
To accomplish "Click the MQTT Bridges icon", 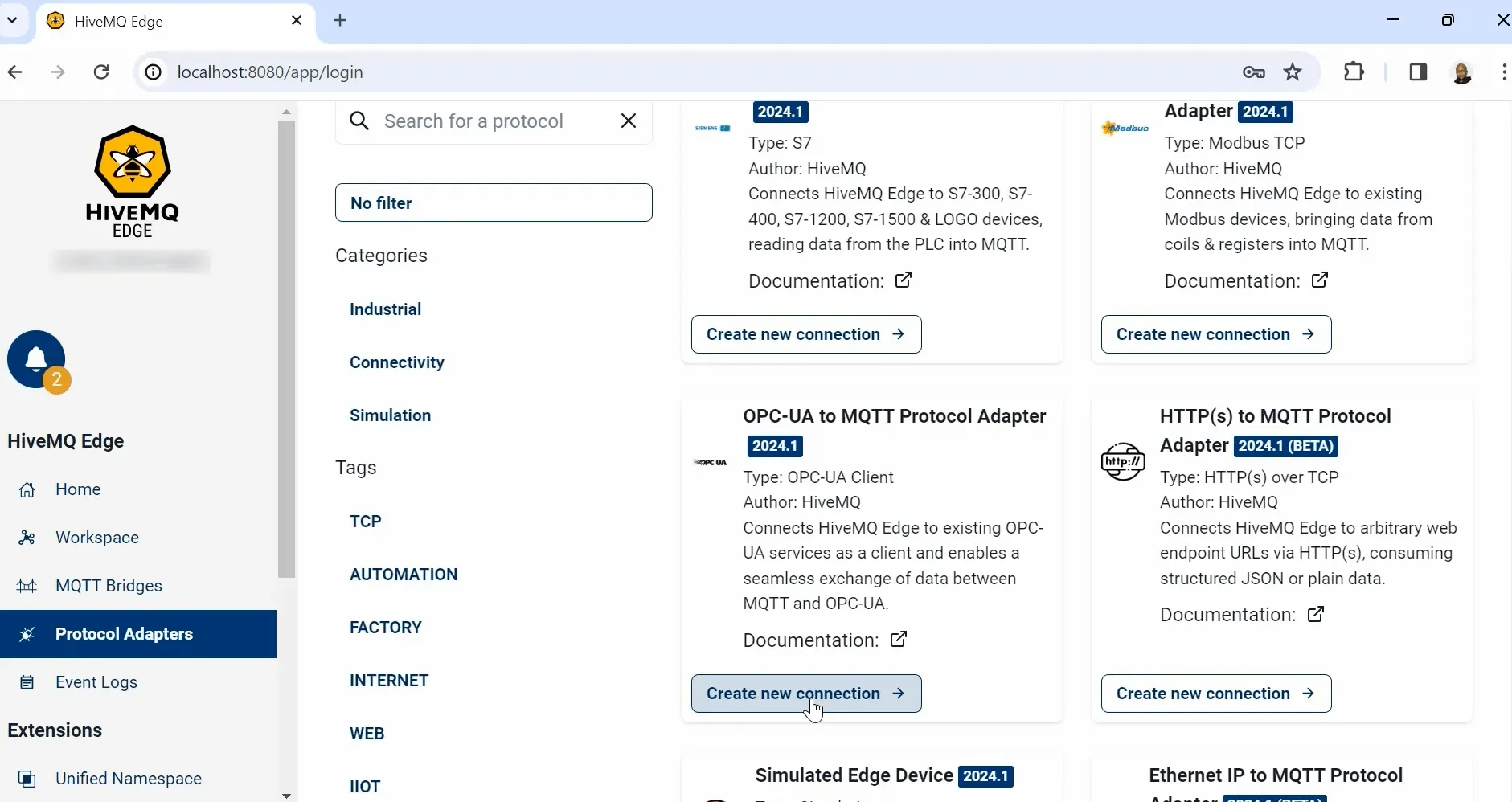I will click(x=27, y=586).
